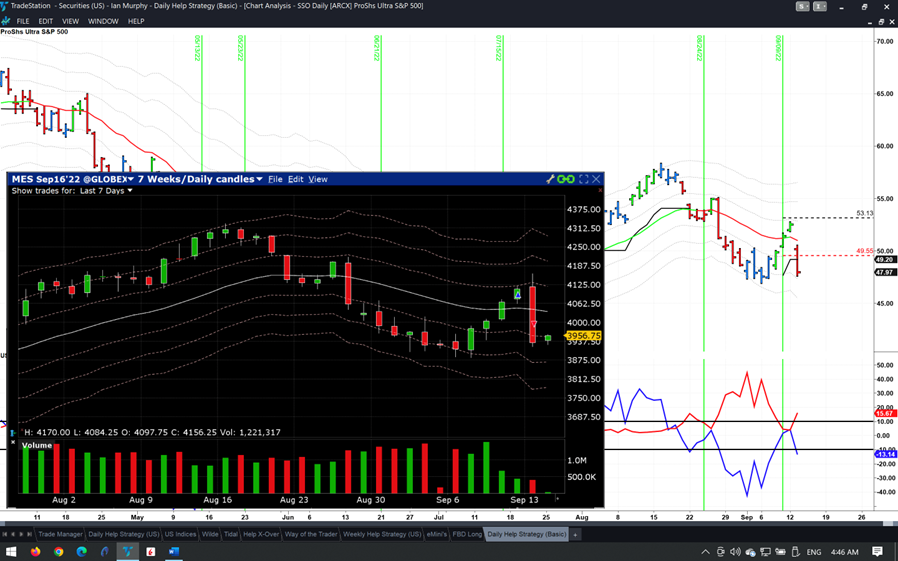Switch to the Trade Manager workspace tab

(x=60, y=534)
